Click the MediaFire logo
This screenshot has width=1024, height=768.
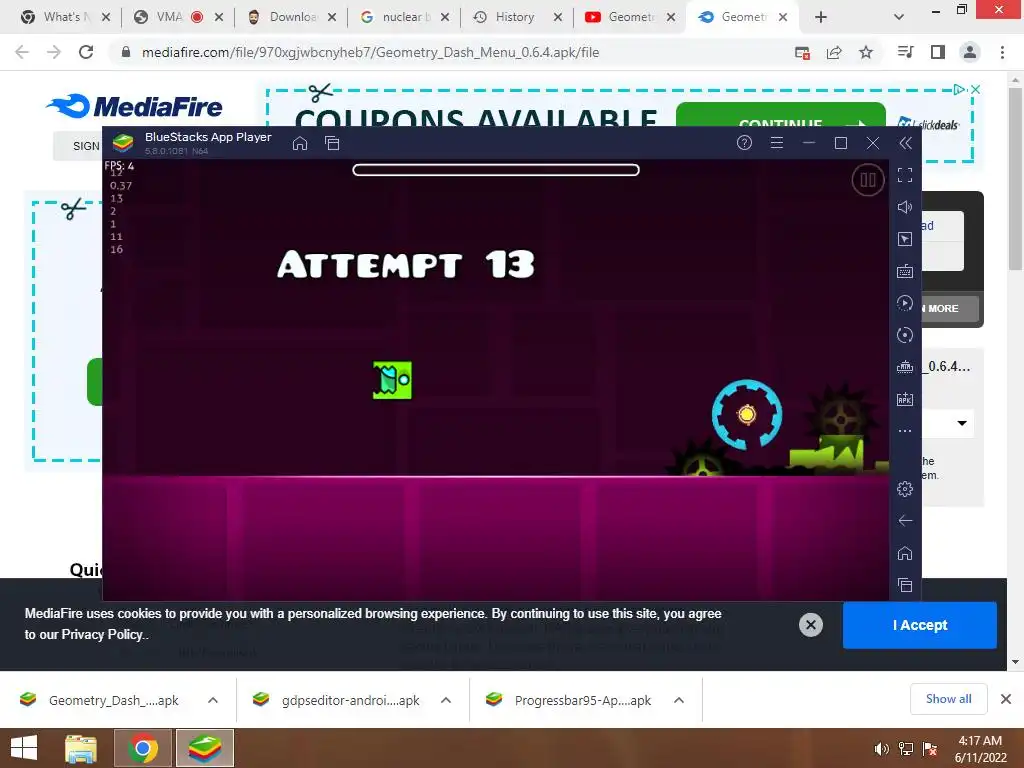pos(134,106)
